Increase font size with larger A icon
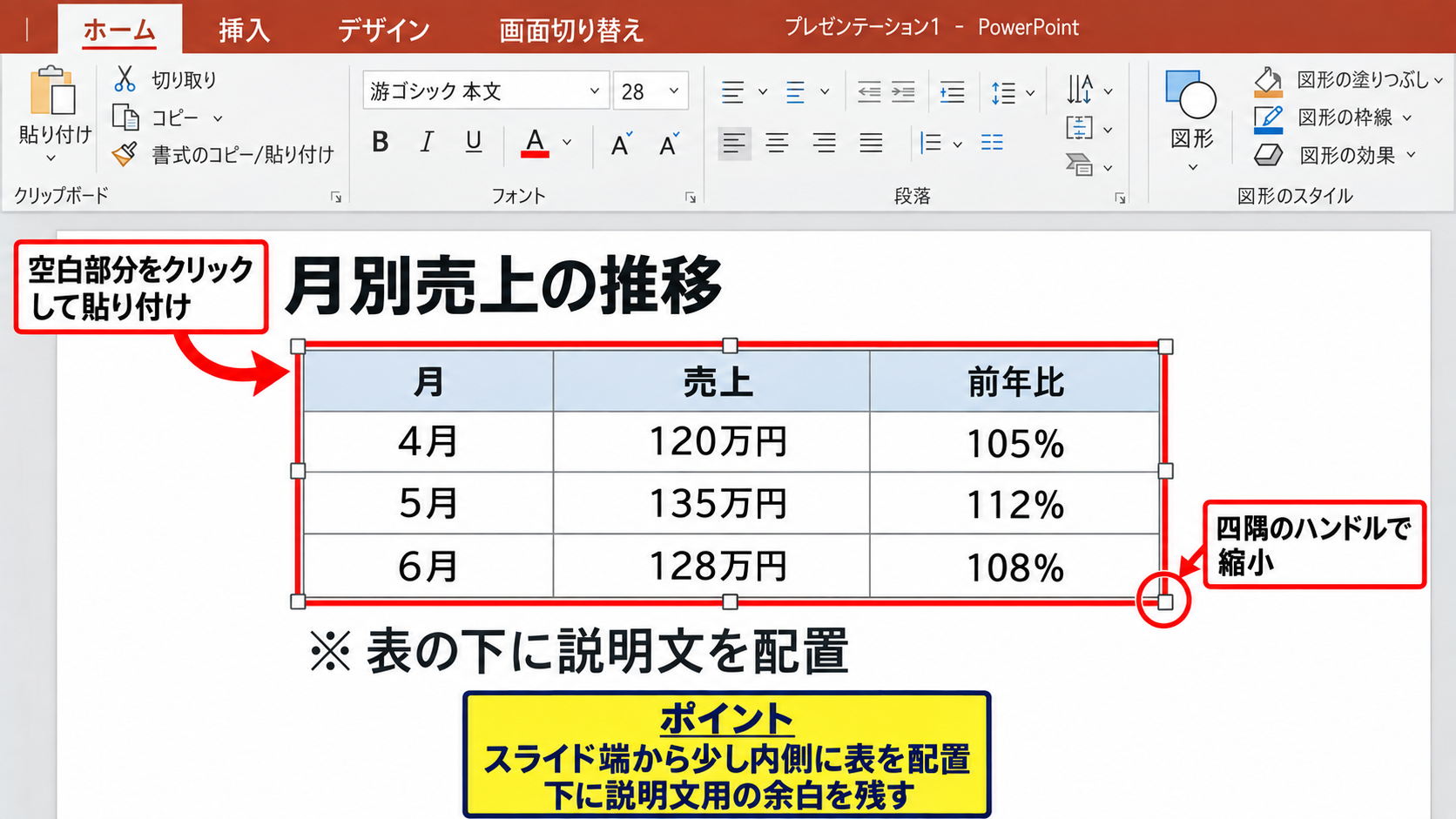Viewport: 1456px width, 819px height. (x=621, y=144)
